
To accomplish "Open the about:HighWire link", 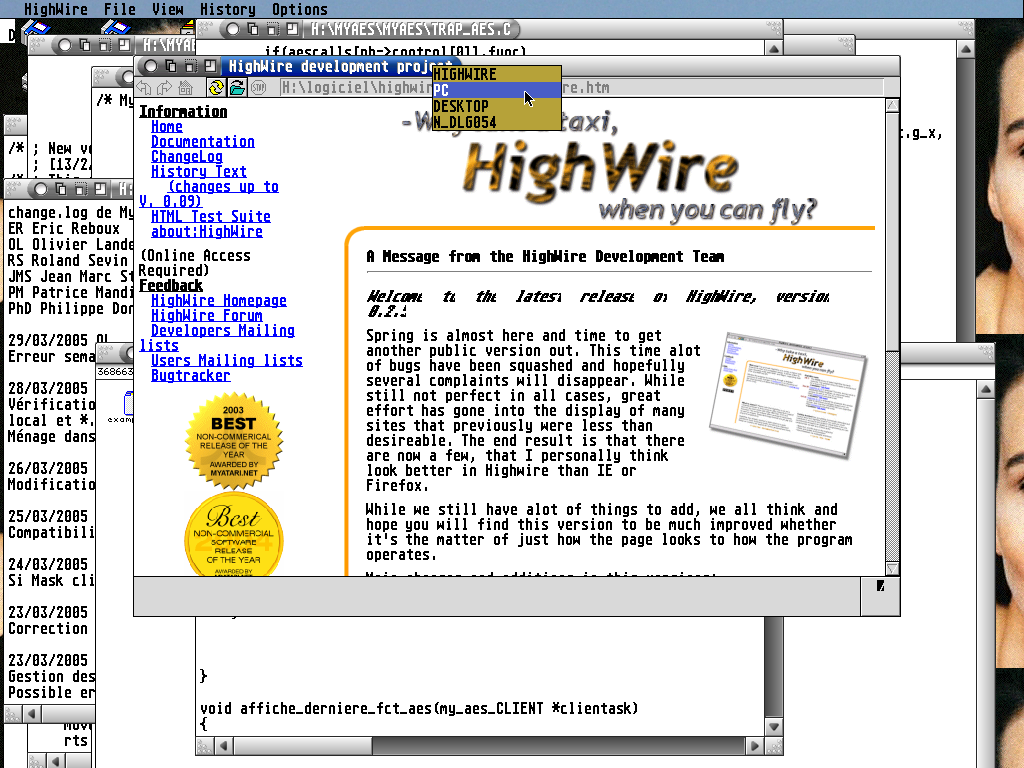I will coord(206,231).
